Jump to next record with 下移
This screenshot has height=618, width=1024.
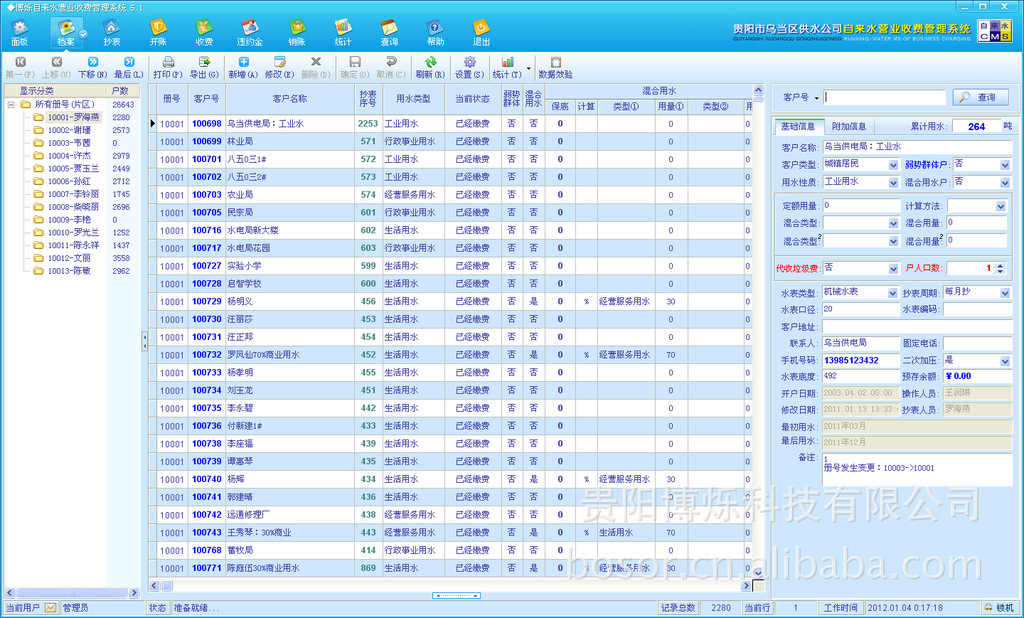pyautogui.click(x=92, y=67)
